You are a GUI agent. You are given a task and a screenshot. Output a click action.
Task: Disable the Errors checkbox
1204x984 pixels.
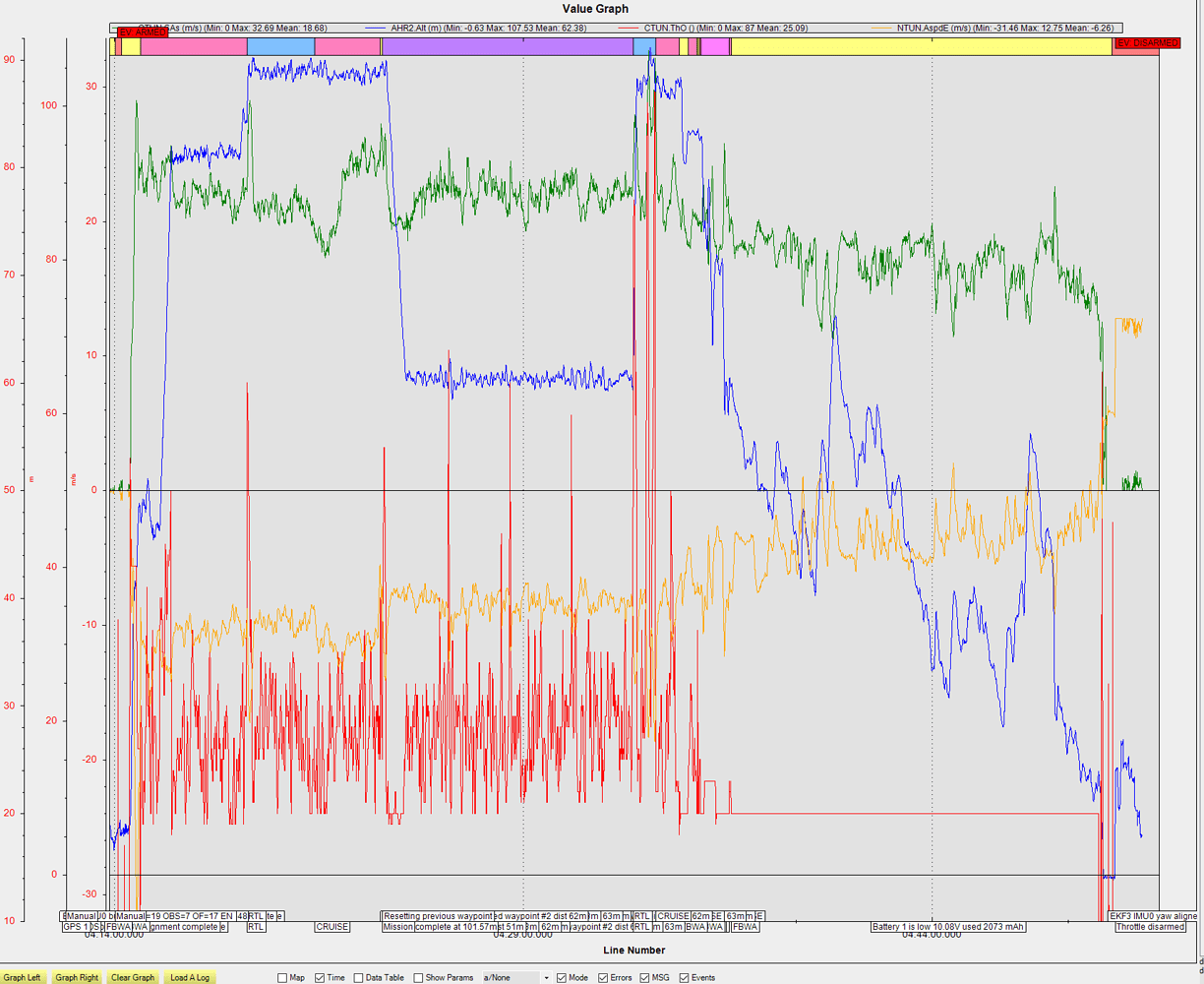(x=603, y=978)
